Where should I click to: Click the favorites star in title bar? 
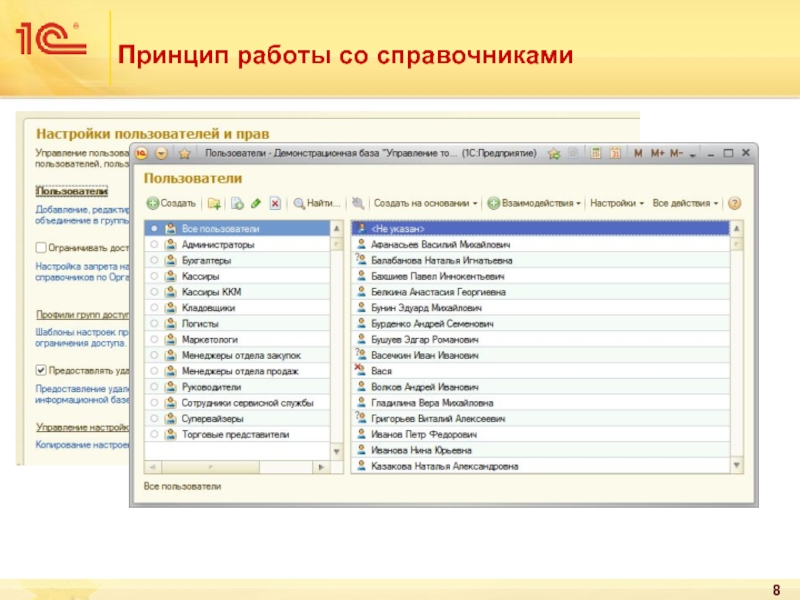pyautogui.click(x=553, y=154)
